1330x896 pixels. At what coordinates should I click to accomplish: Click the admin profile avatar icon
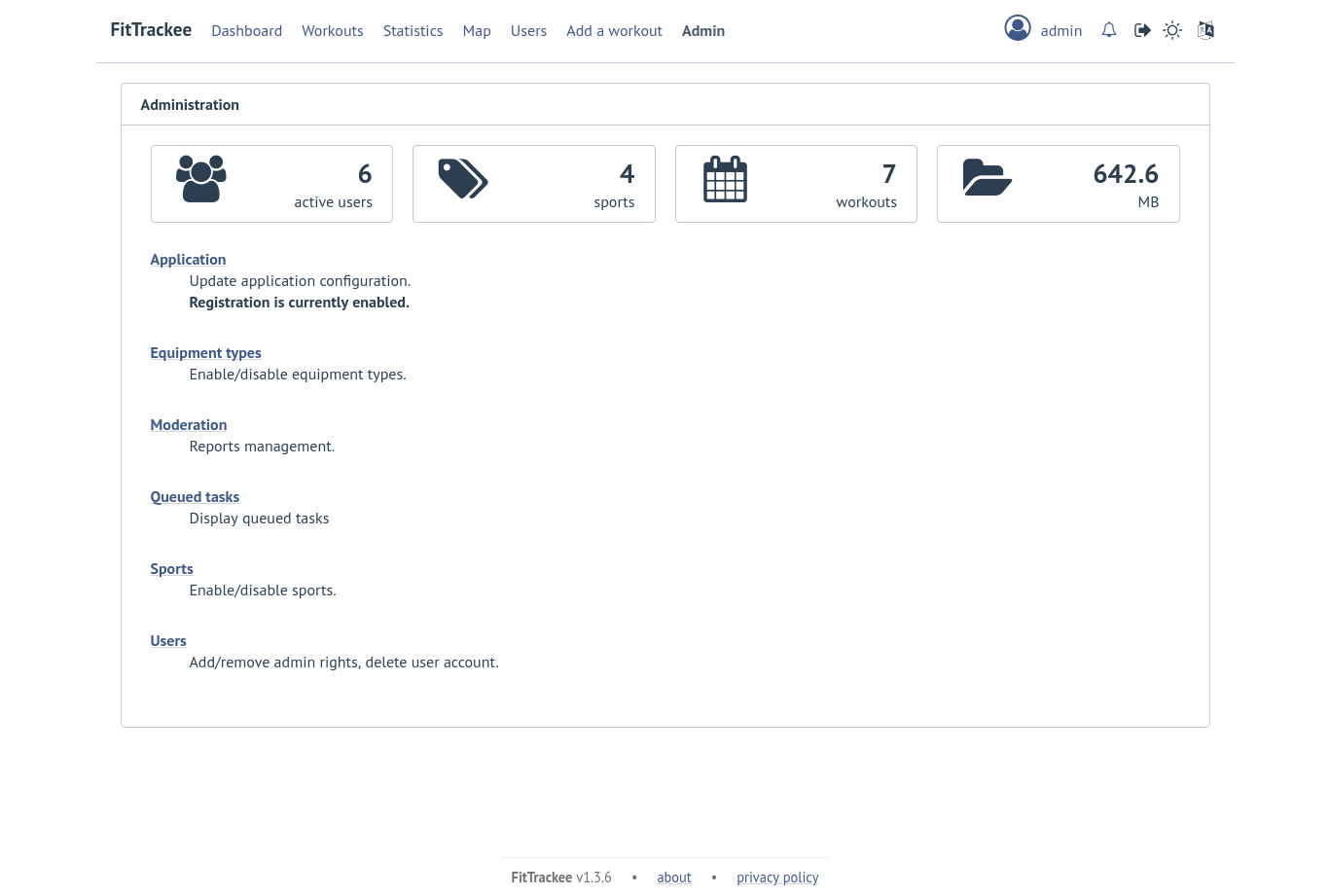pyautogui.click(x=1018, y=28)
